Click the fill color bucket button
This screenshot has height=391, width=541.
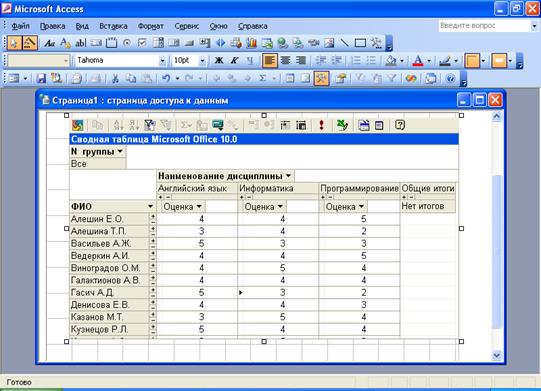tap(391, 61)
